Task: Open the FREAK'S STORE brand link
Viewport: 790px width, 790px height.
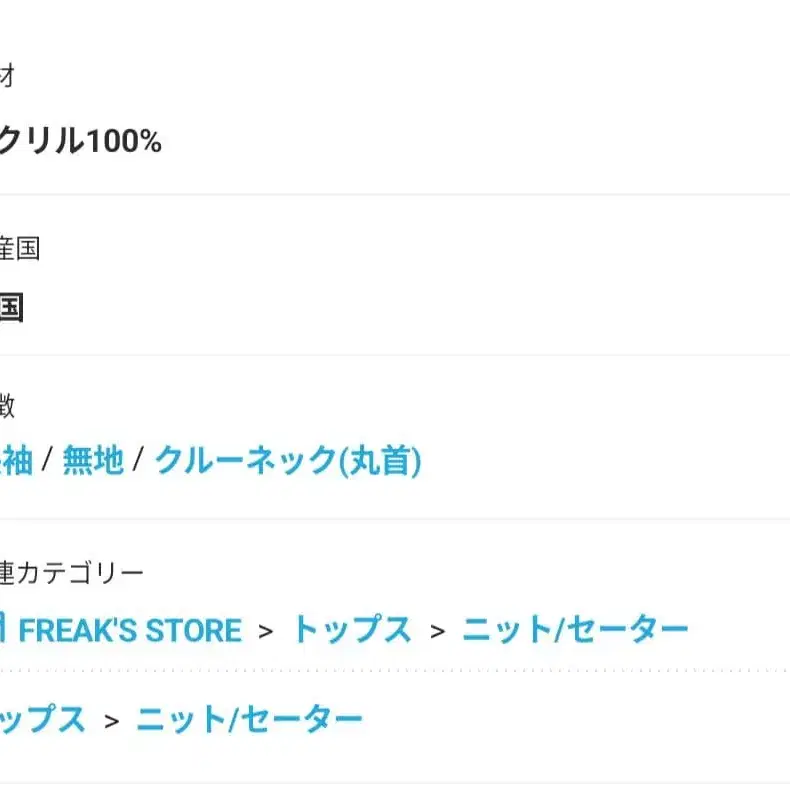Action: click(x=130, y=630)
